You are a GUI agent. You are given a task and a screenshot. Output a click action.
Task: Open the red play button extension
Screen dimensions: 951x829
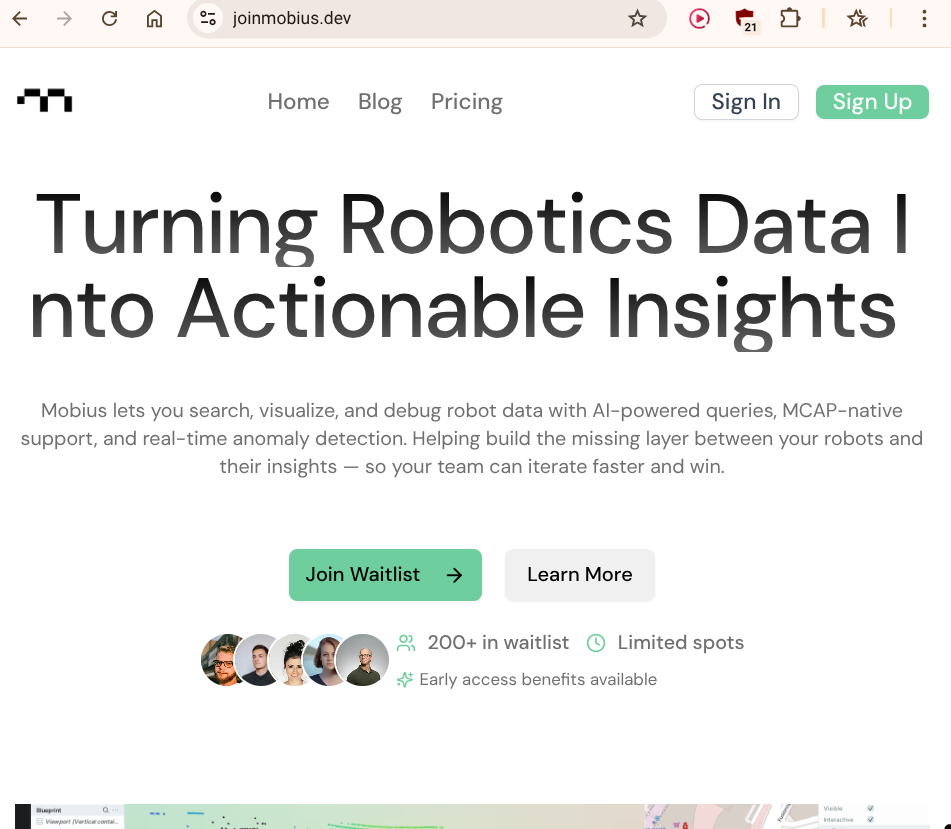pos(699,19)
